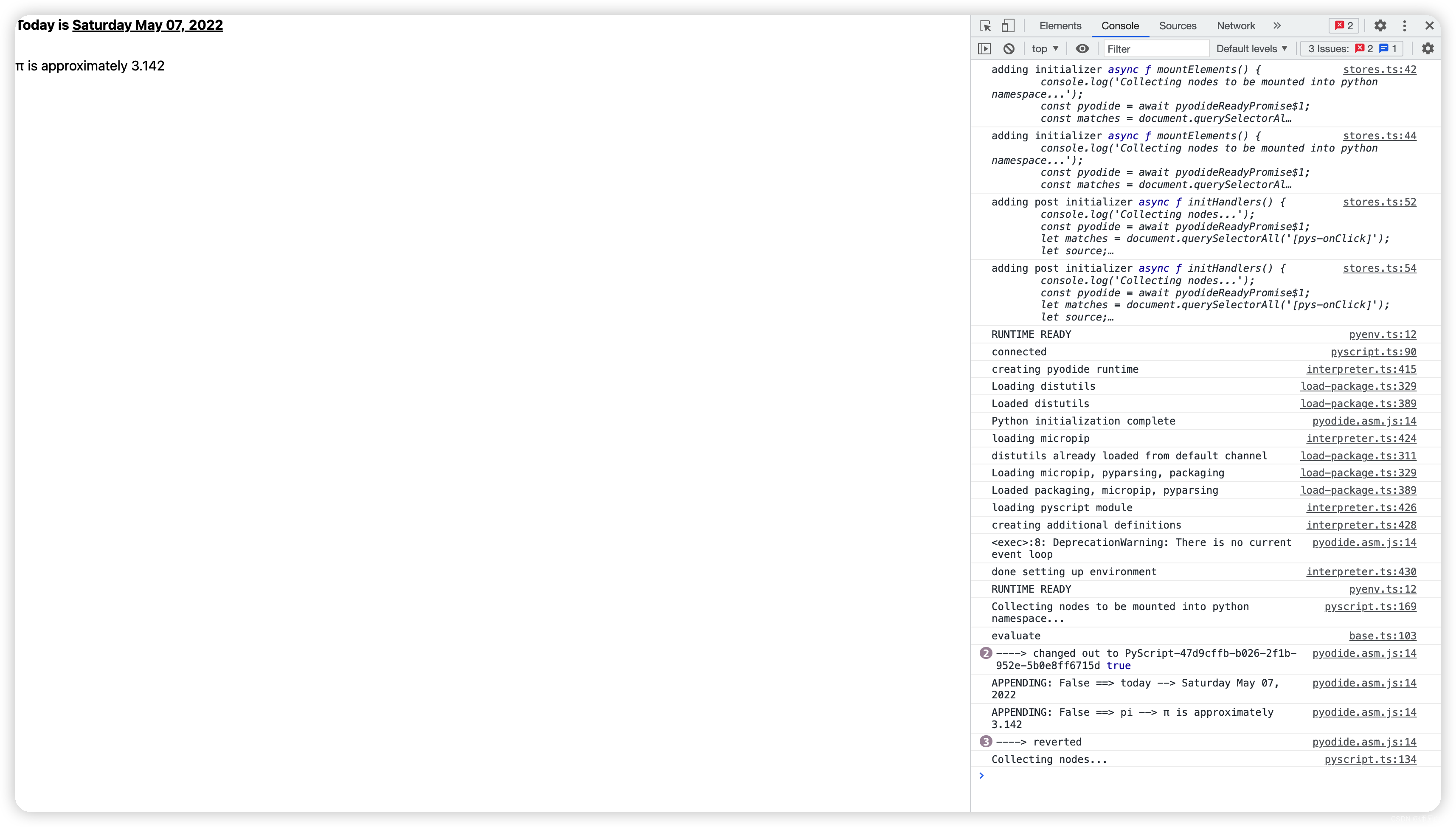Switch to the Elements panel tab

click(x=1060, y=25)
